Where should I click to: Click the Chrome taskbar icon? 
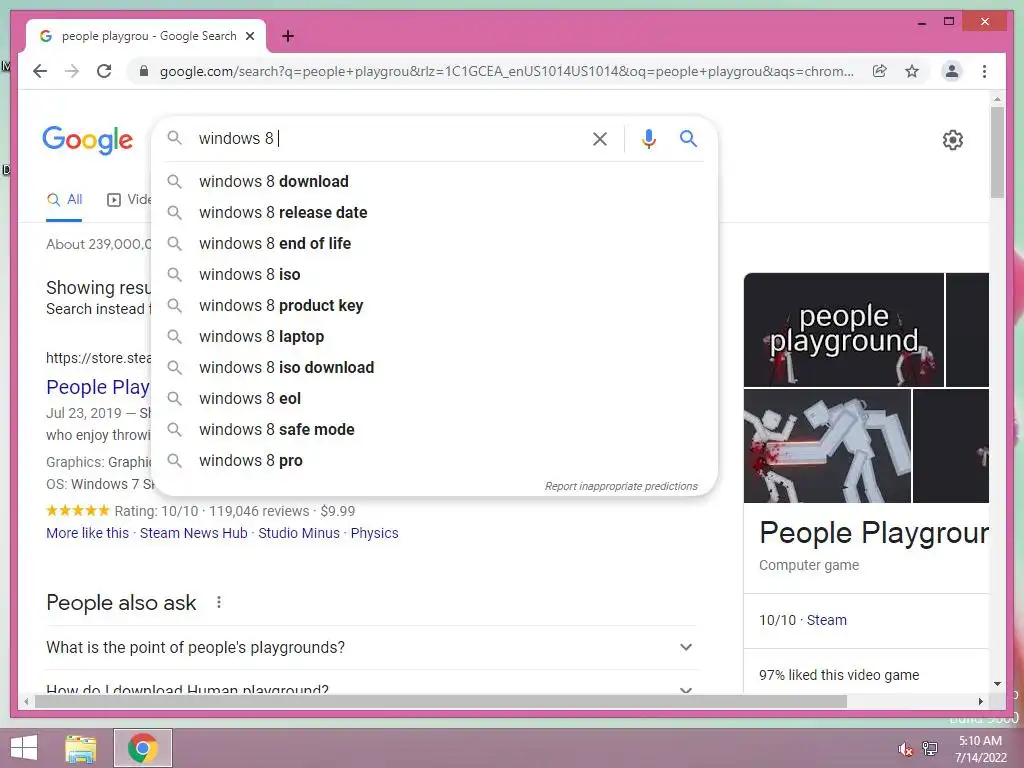pos(143,748)
